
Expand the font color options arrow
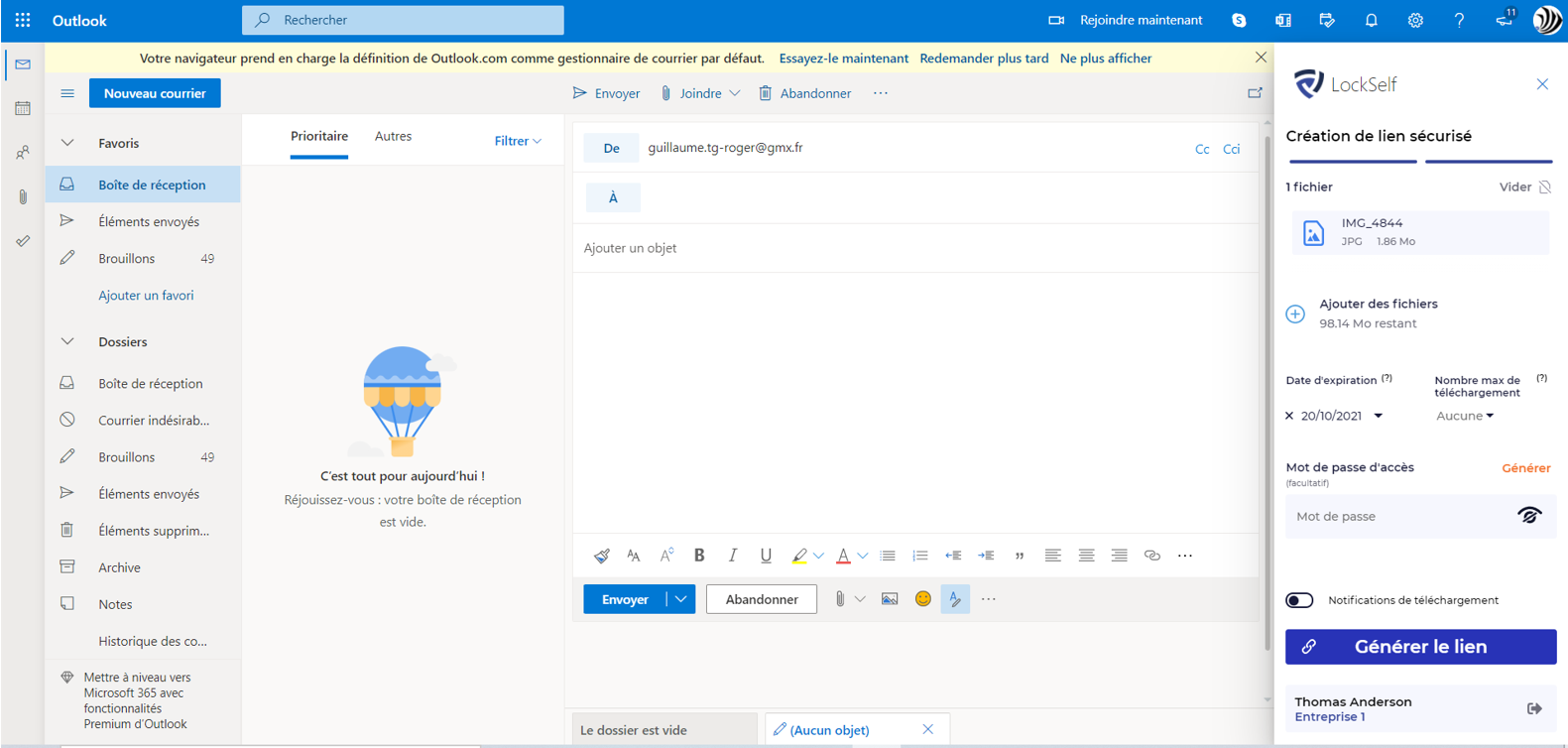(x=863, y=556)
